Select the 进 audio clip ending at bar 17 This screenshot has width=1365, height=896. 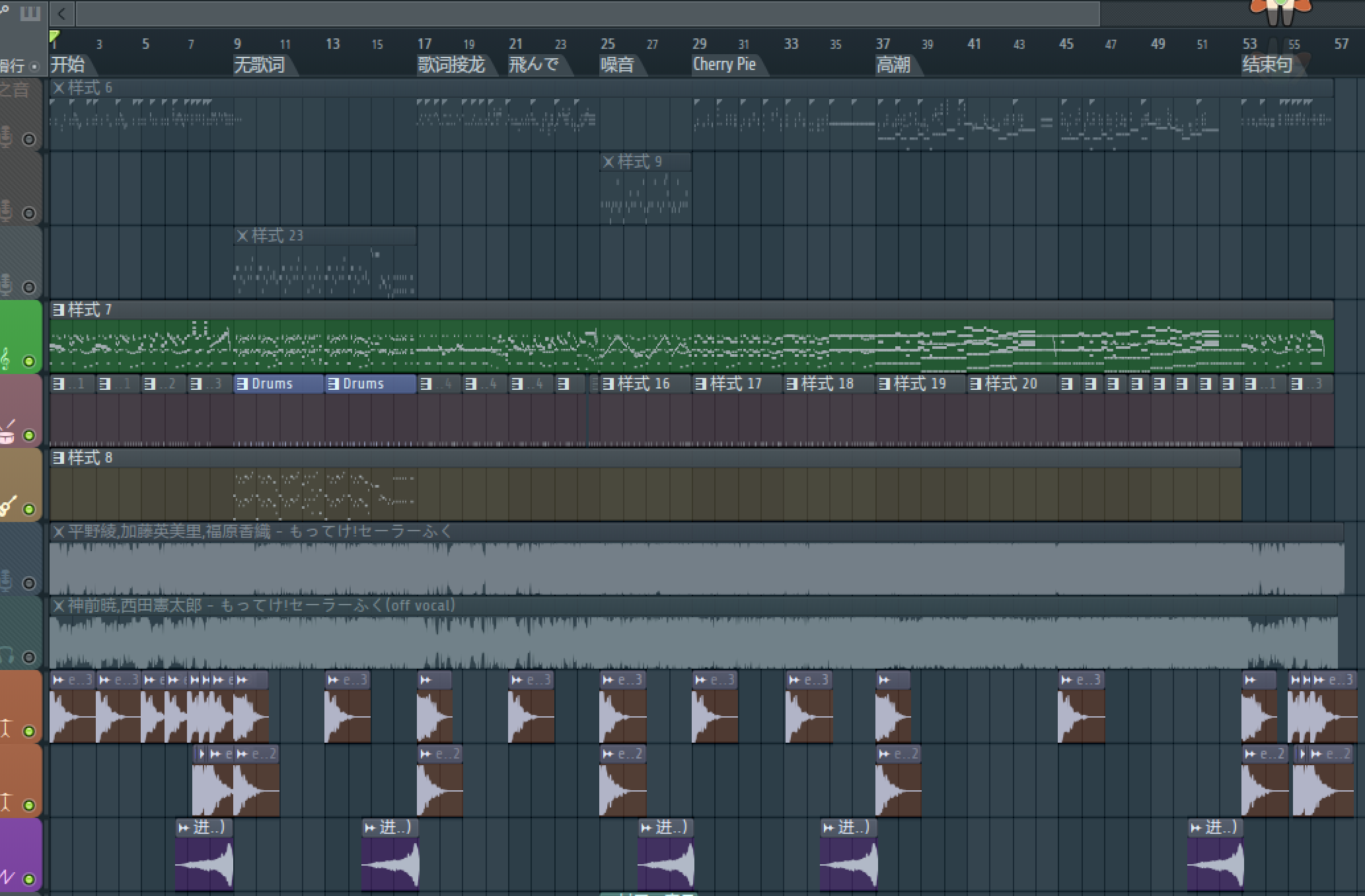click(390, 854)
